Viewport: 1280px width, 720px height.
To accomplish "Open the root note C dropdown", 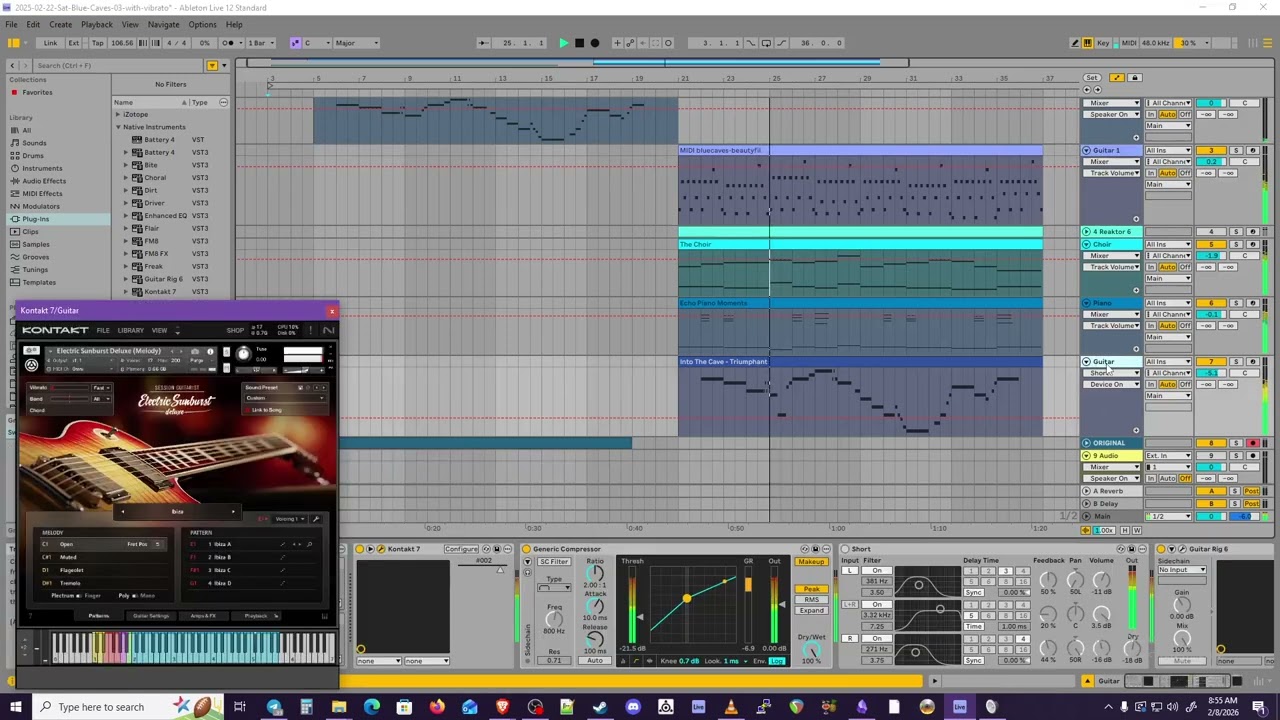I will [x=314, y=43].
